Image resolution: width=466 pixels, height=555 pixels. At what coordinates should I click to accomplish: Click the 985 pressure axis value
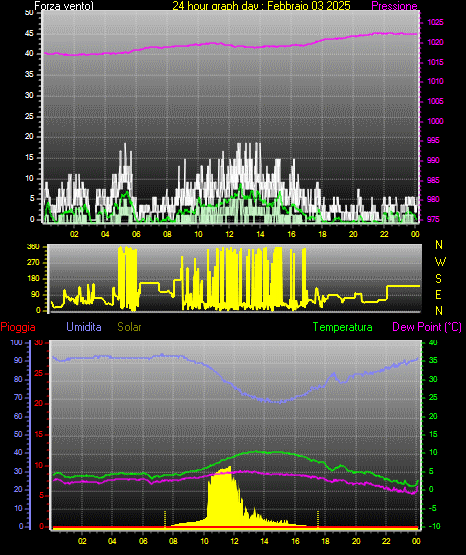[x=433, y=180]
